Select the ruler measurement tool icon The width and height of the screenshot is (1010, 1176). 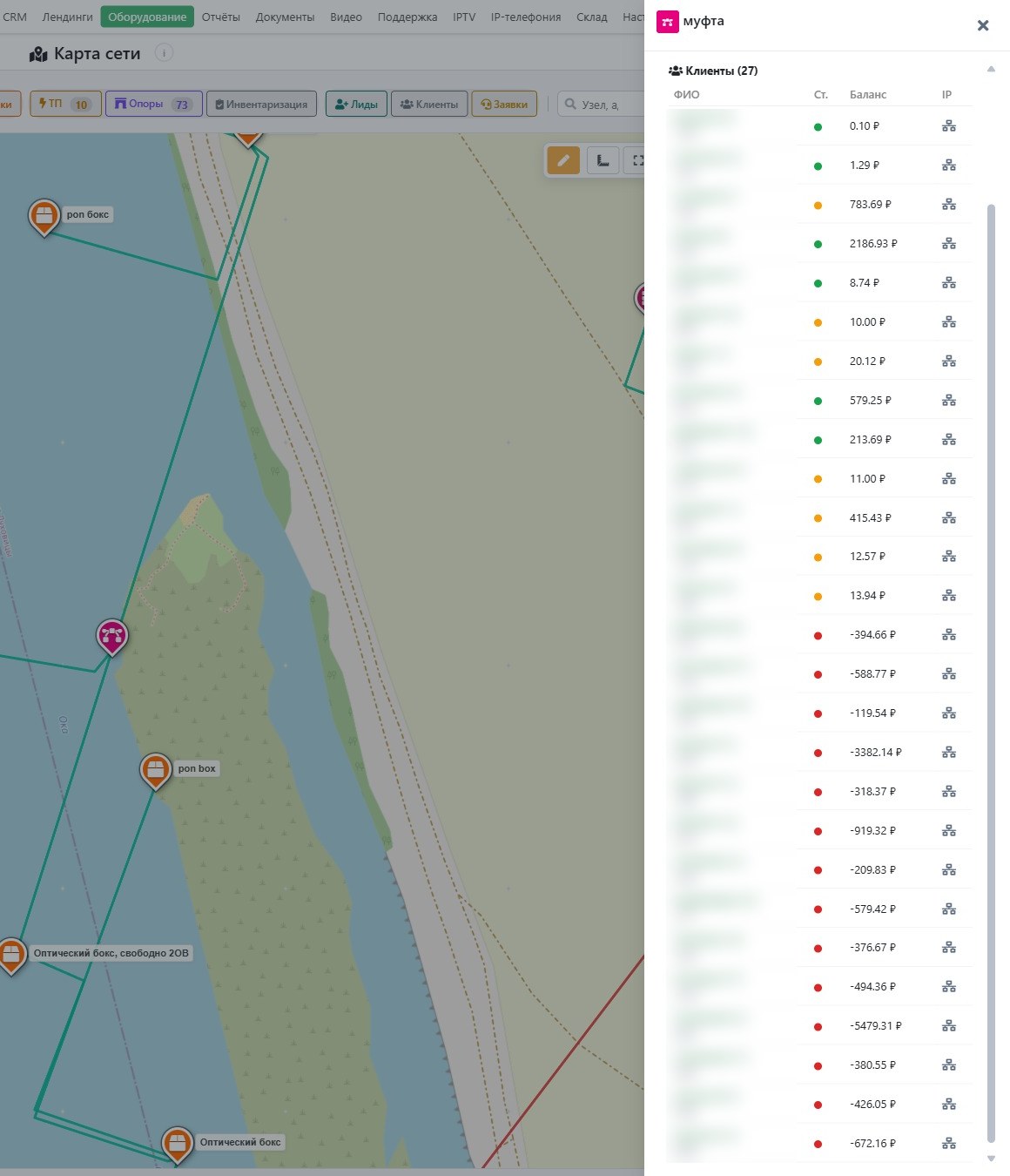tap(603, 160)
